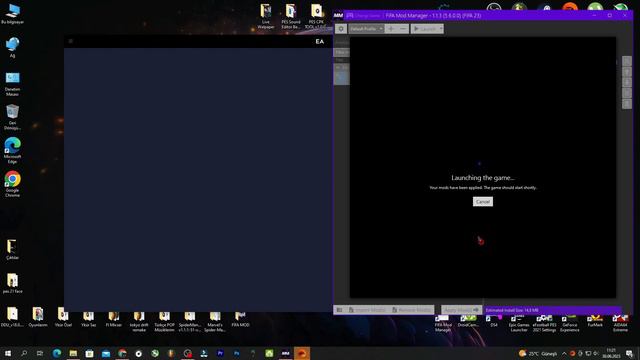Image resolution: width=640 pixels, height=360 pixels.
Task: Click Apply Mod(s) button
Action: (x=461, y=310)
